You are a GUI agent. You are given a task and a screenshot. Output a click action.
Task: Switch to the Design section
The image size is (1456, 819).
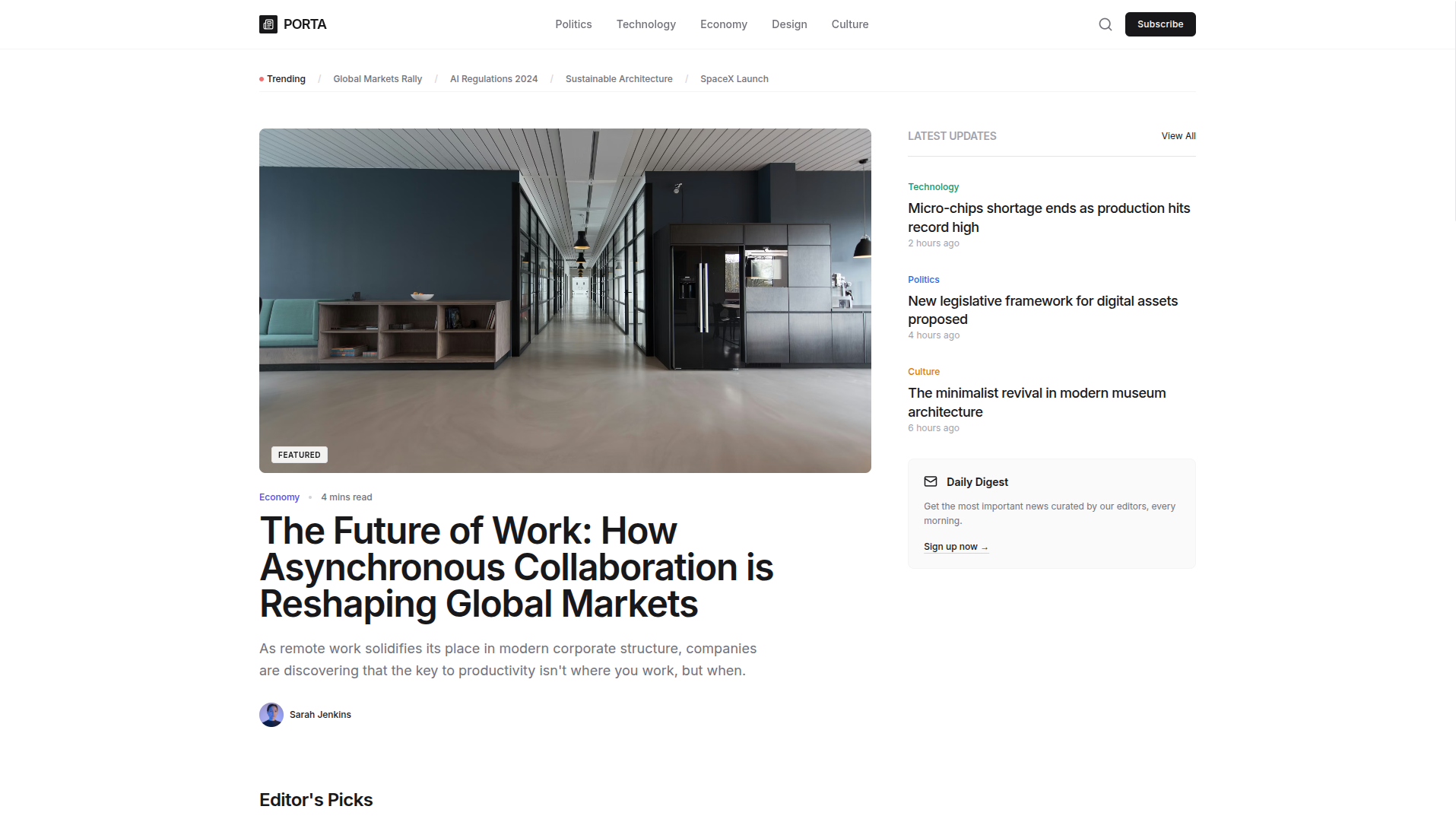click(789, 24)
